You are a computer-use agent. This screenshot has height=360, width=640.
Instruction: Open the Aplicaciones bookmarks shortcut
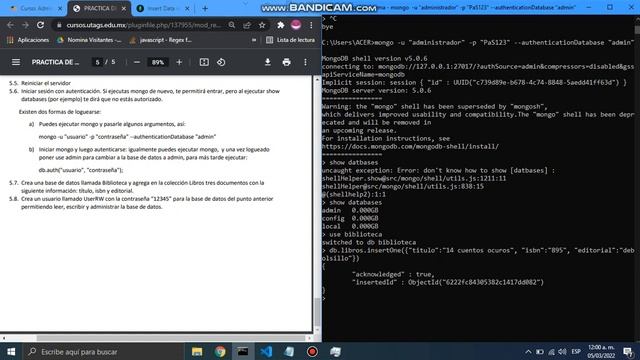28,40
